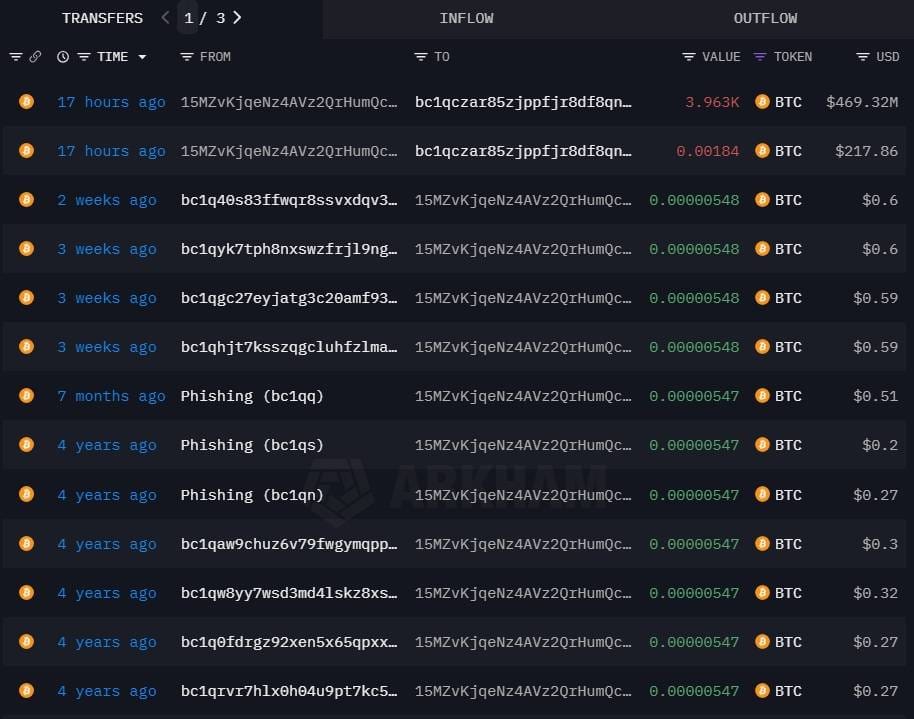Click Bitcoin chain icon on $469.32M row
Image resolution: width=914 pixels, height=719 pixels.
[x=26, y=102]
